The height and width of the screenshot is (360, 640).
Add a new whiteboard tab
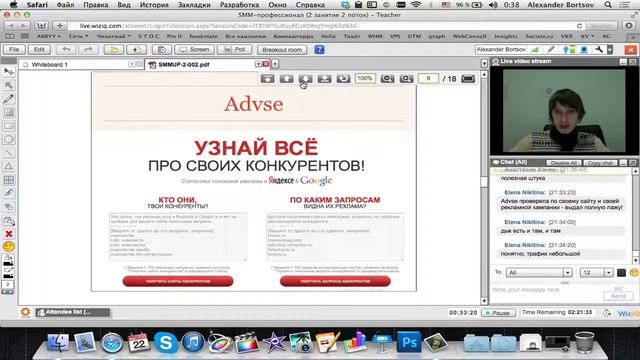point(275,64)
